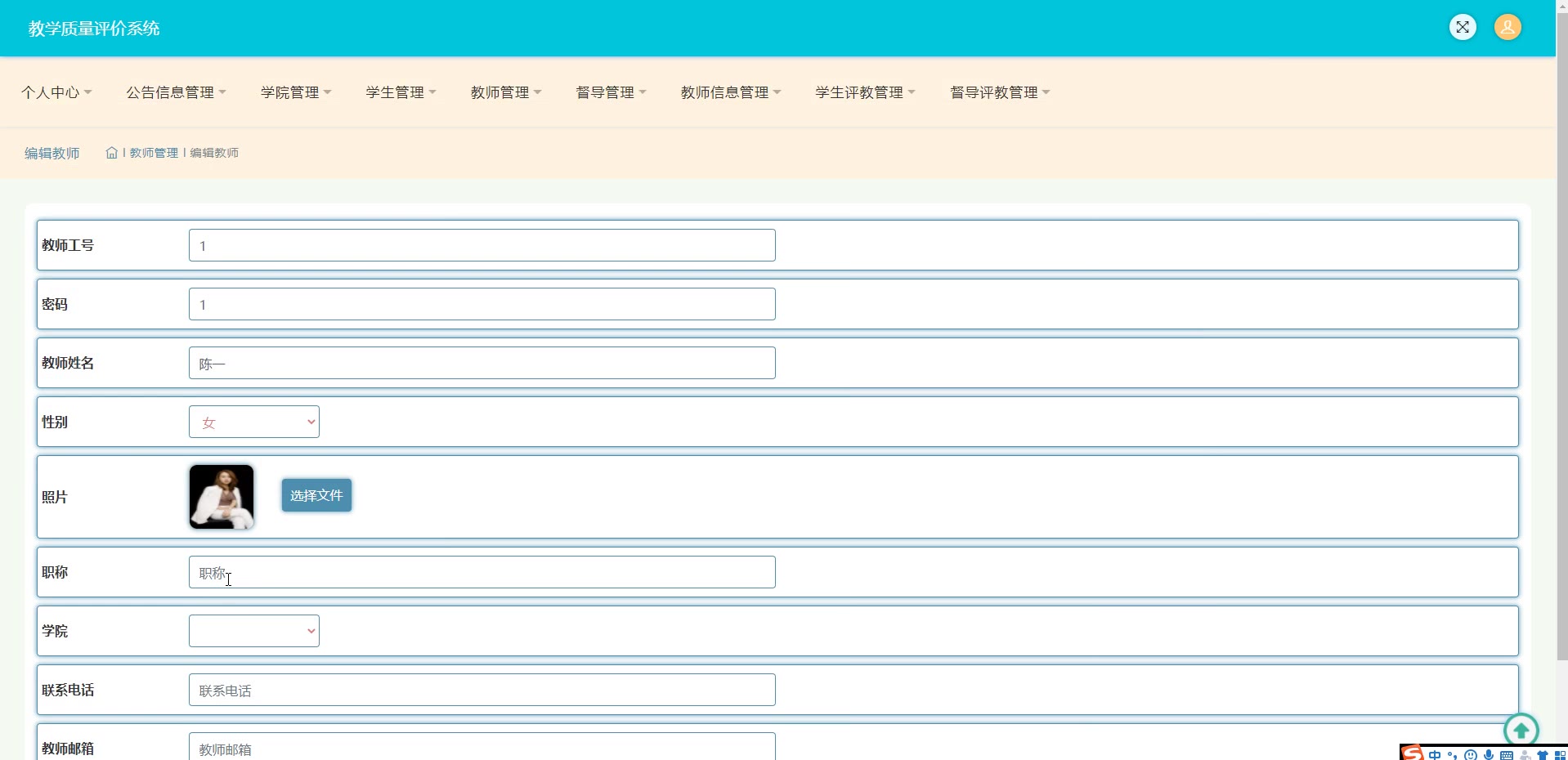The height and width of the screenshot is (760, 1568).
Task: Open Sogou emoji smiley icon
Action: pos(1471,755)
